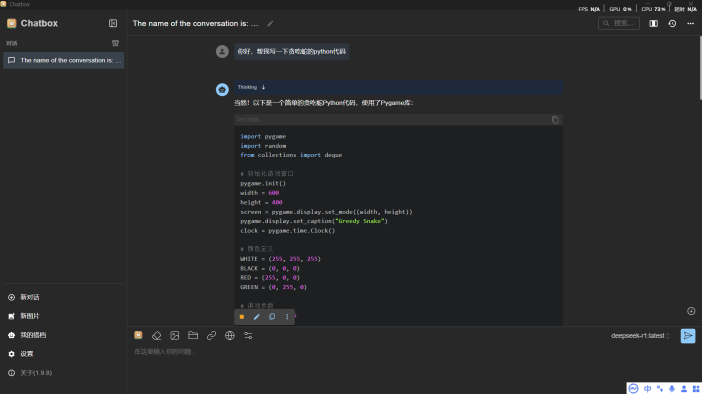Click the IME 中 language indicator in tray
702x394 pixels.
click(647, 389)
